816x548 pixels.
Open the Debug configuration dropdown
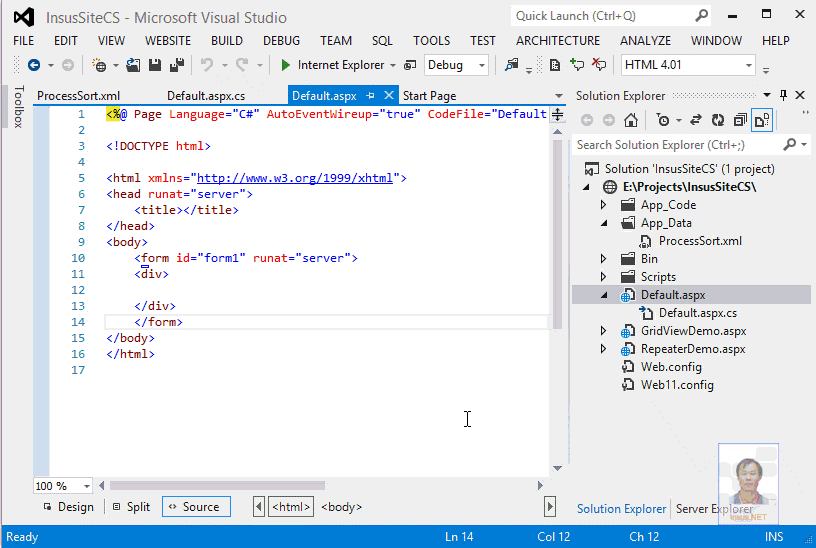[456, 65]
